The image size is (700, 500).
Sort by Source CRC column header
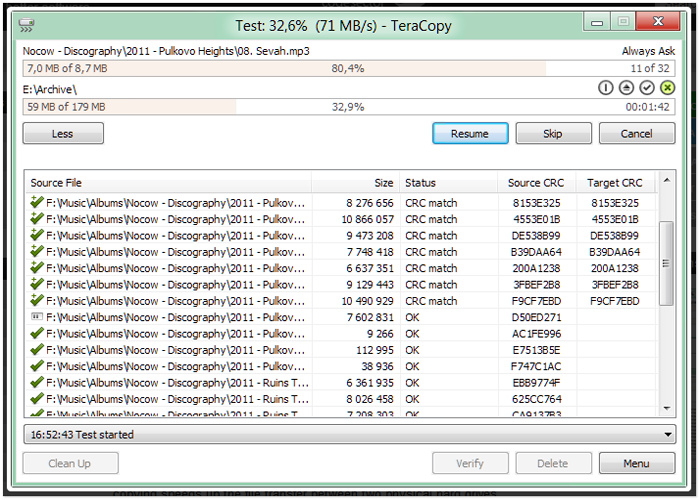pos(536,183)
